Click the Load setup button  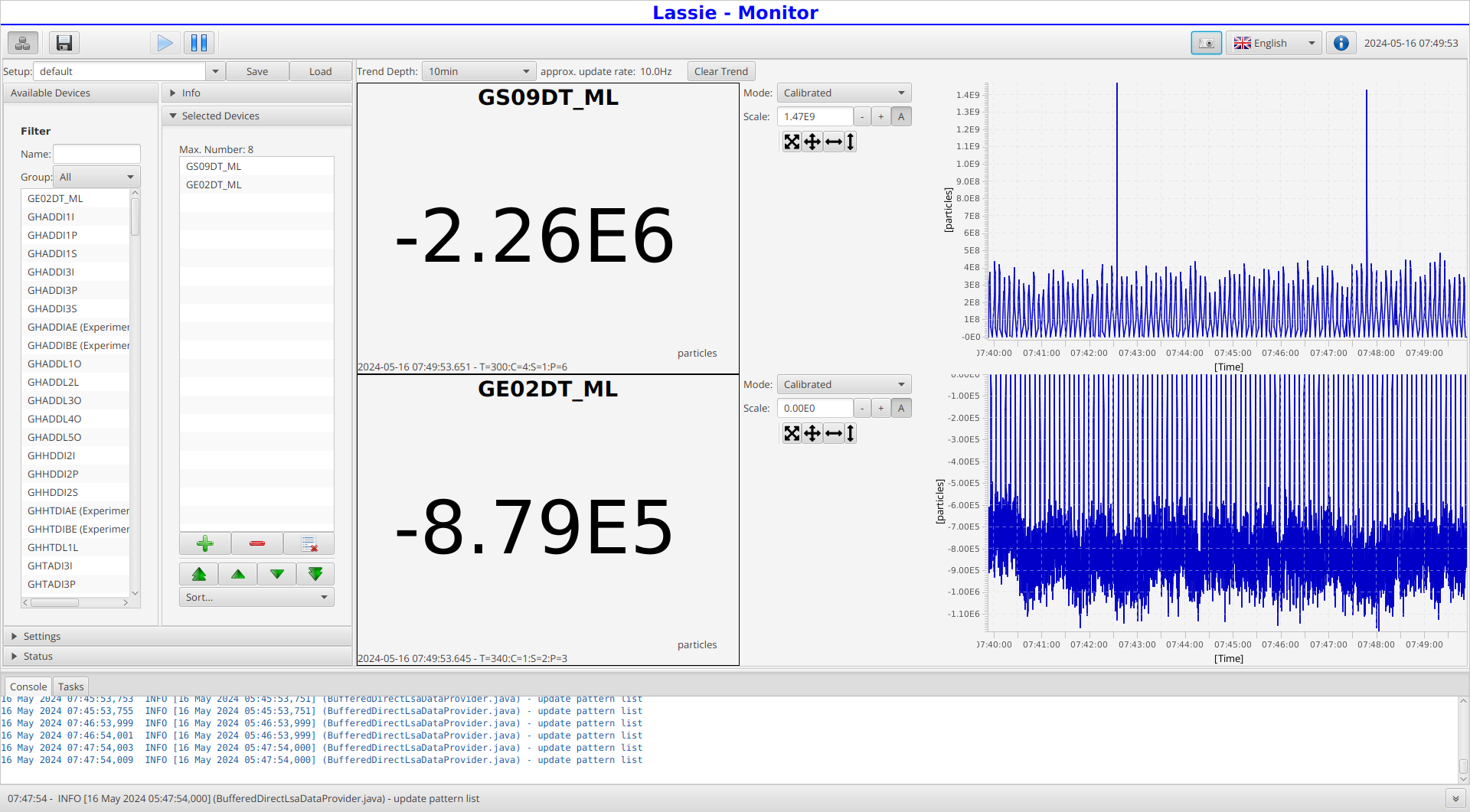[320, 71]
